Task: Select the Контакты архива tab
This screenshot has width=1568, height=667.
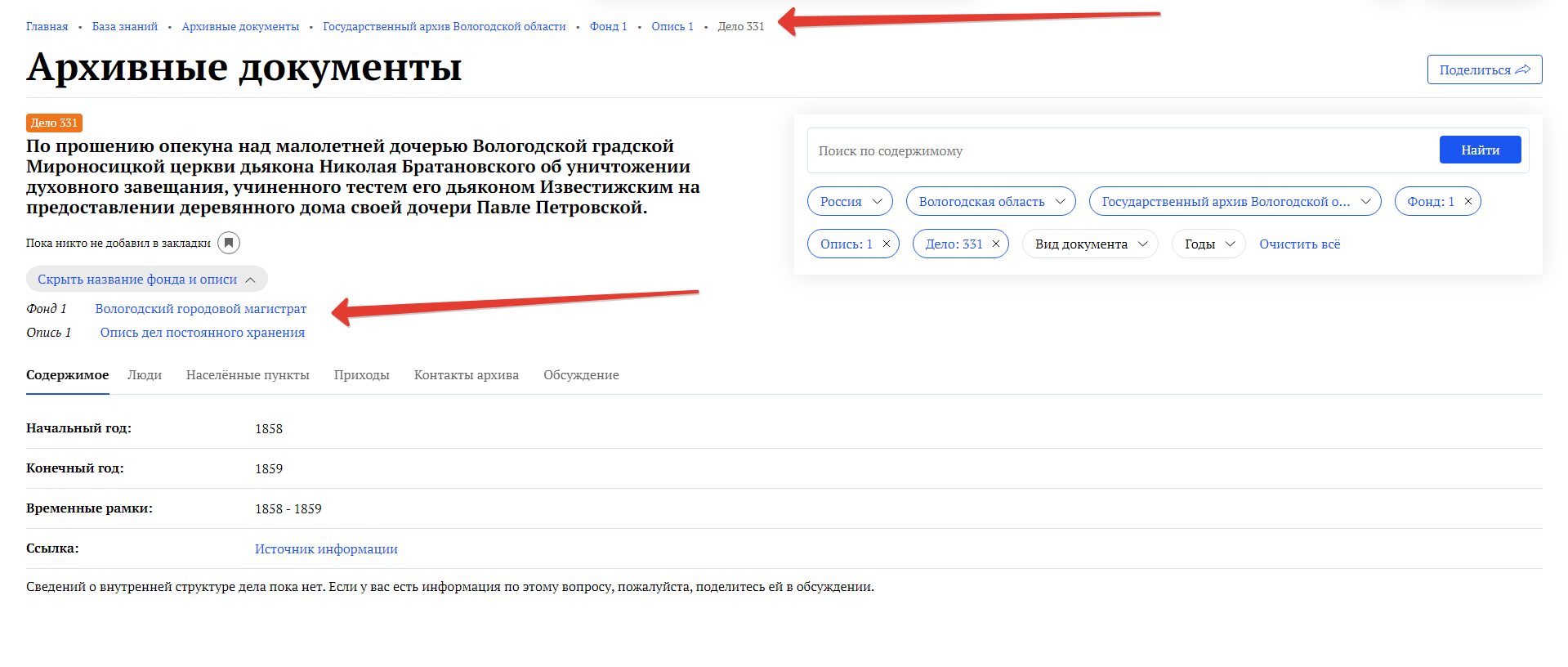Action: point(466,375)
